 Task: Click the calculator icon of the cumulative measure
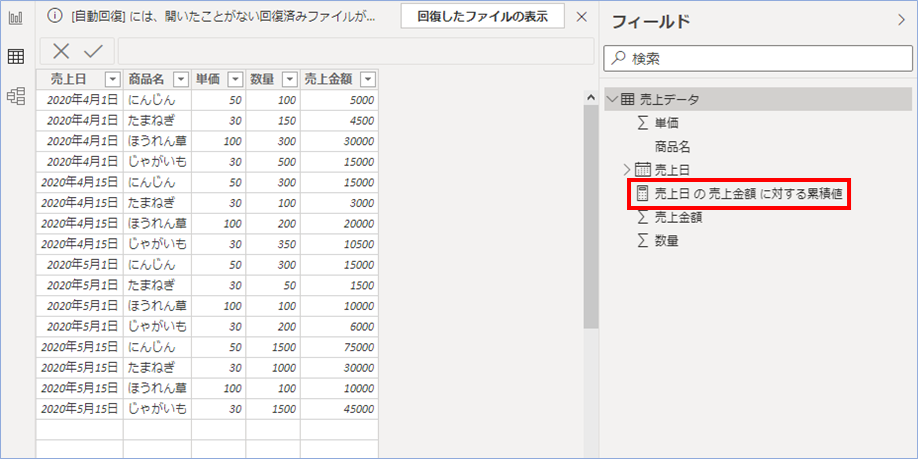click(642, 193)
